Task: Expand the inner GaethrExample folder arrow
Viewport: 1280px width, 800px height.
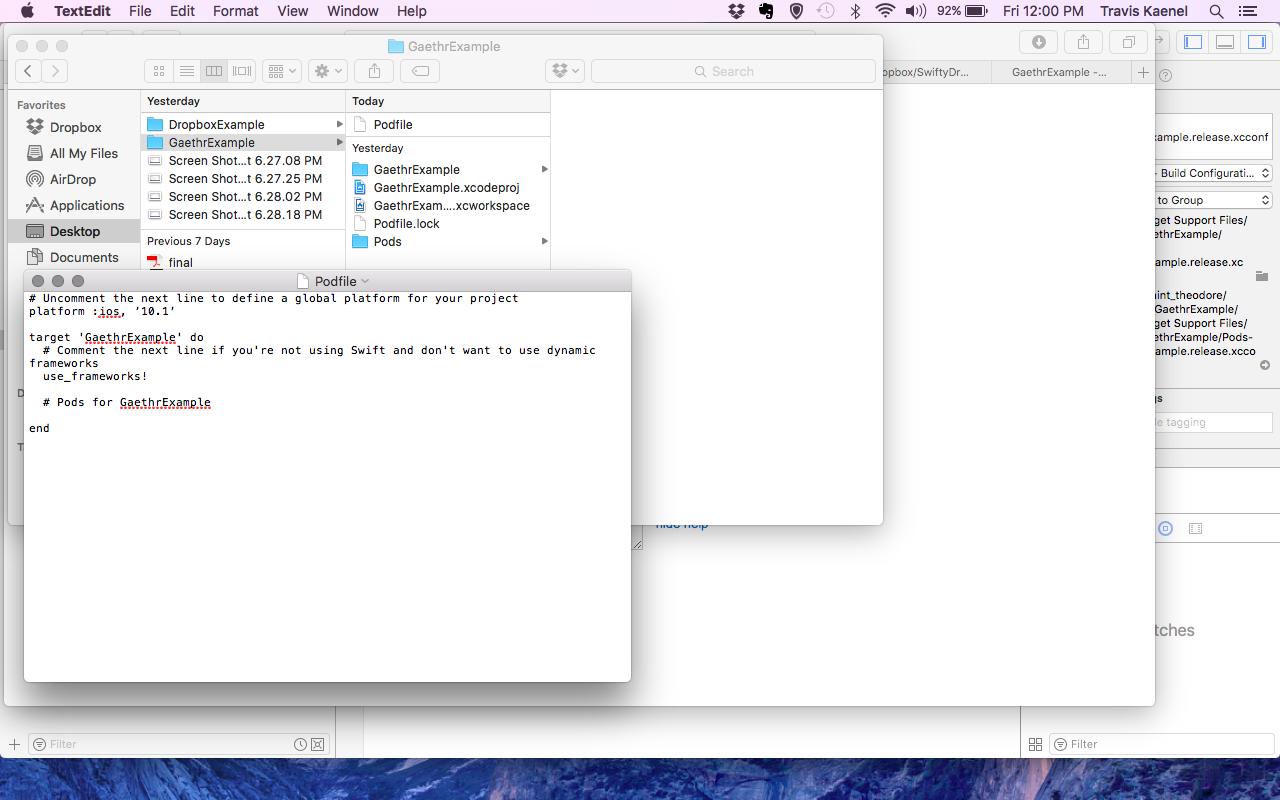Action: (545, 169)
